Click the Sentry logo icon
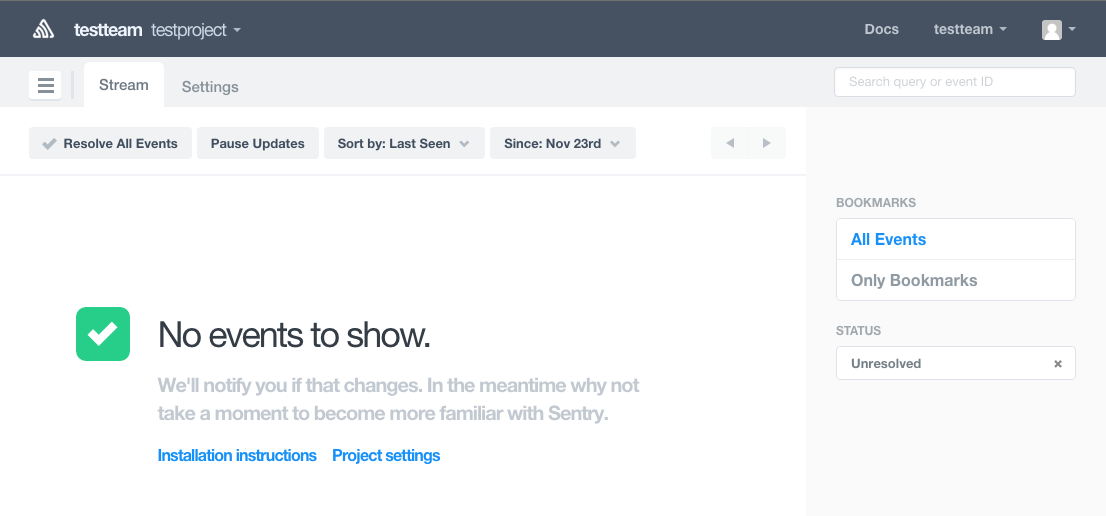Viewport: 1106px width, 516px height. pyautogui.click(x=44, y=29)
